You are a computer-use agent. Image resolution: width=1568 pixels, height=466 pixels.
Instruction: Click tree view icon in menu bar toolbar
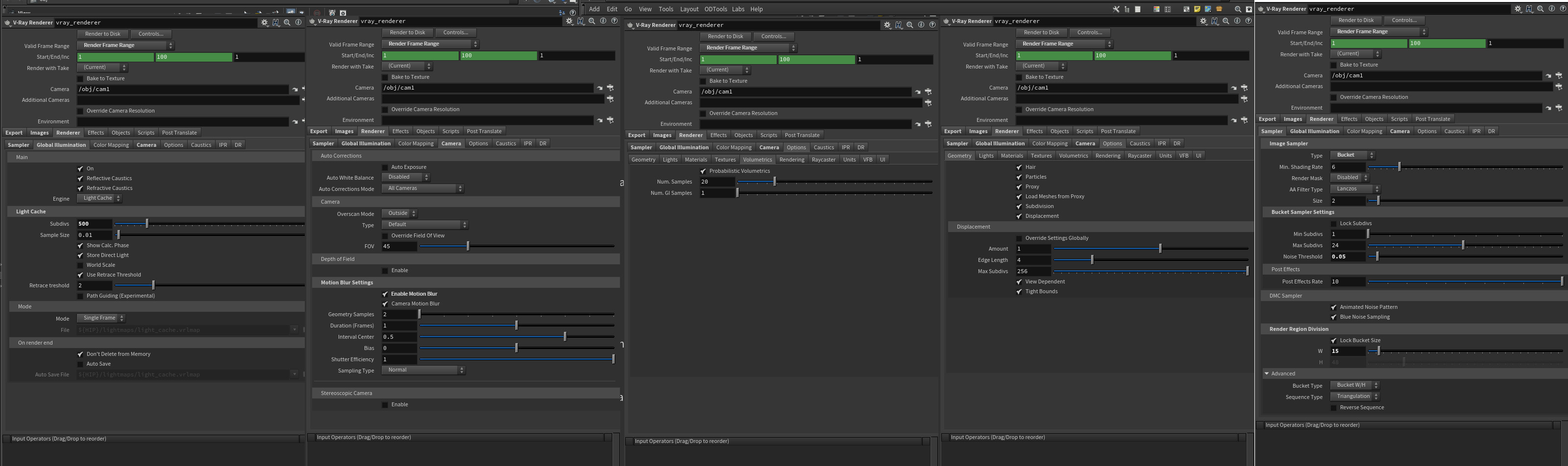[1127, 9]
